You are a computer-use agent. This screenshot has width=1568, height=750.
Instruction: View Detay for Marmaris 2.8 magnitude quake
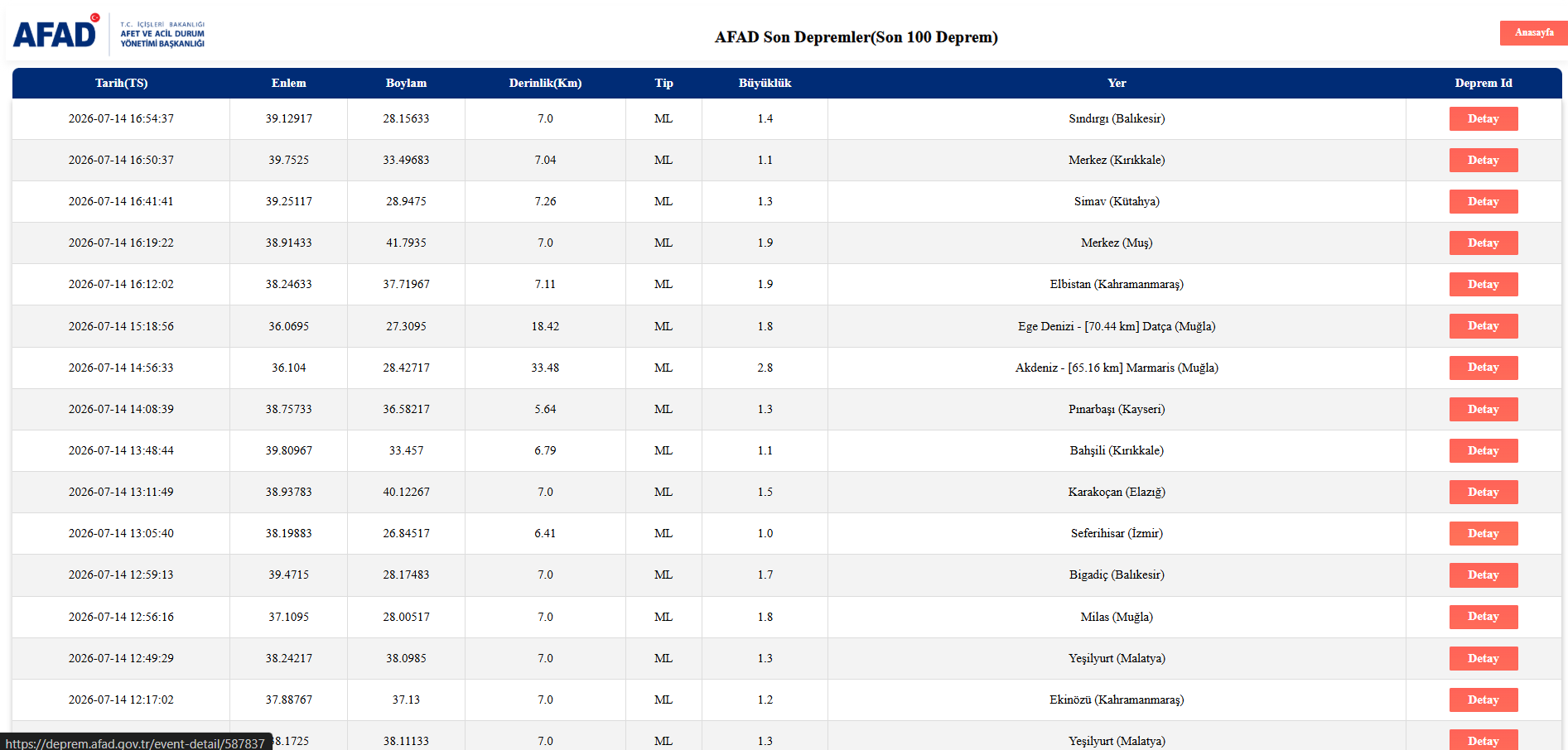pos(1483,367)
